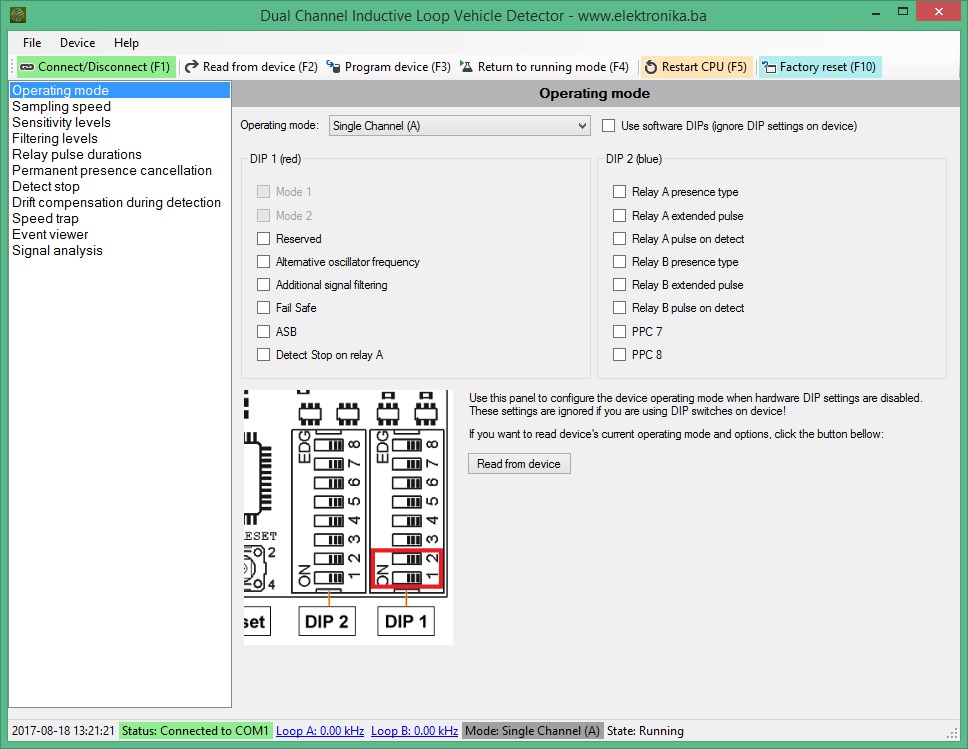The height and width of the screenshot is (749, 968).
Task: Click Factory reset (F10) toolbar button
Action: [819, 67]
